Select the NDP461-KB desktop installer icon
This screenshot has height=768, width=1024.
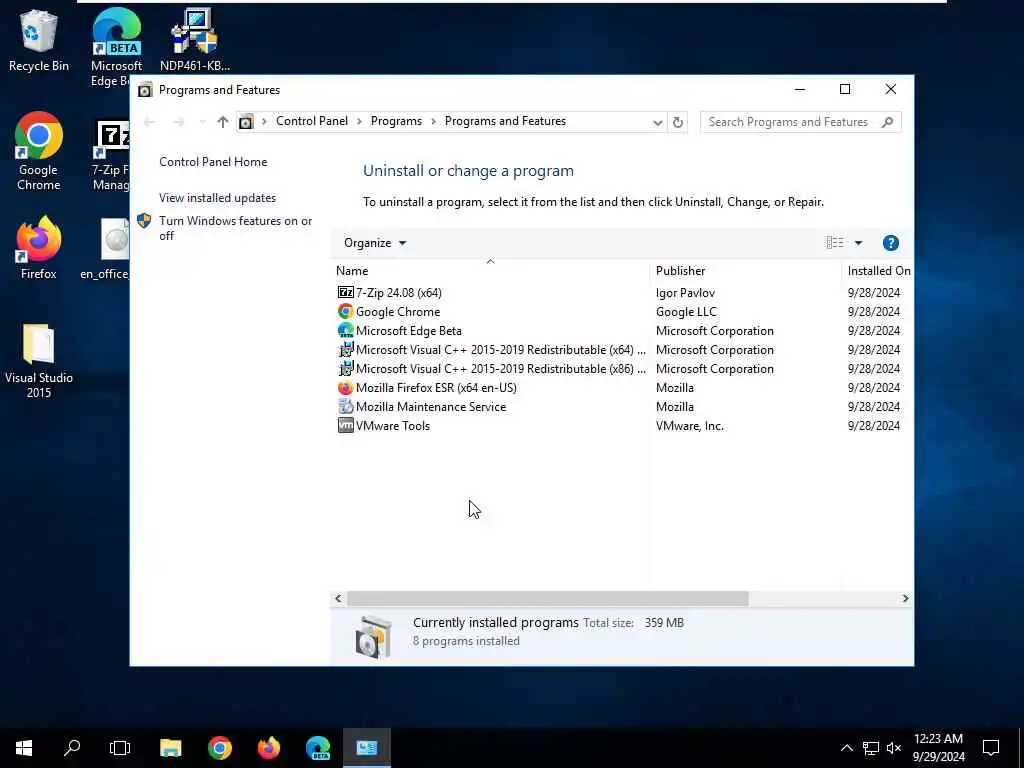[x=195, y=39]
